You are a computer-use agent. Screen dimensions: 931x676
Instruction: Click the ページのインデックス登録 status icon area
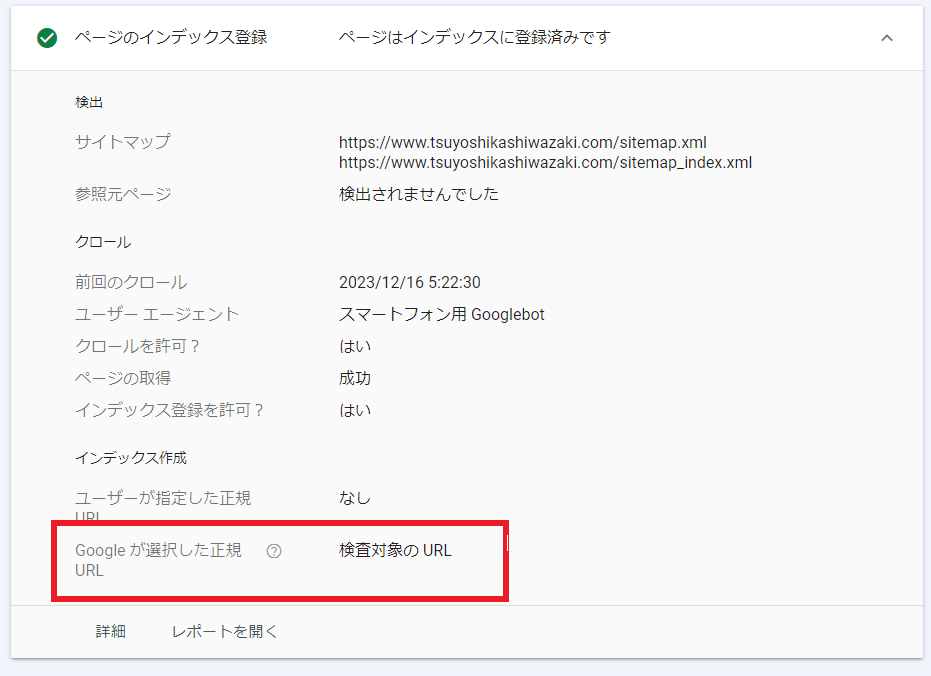(47, 36)
